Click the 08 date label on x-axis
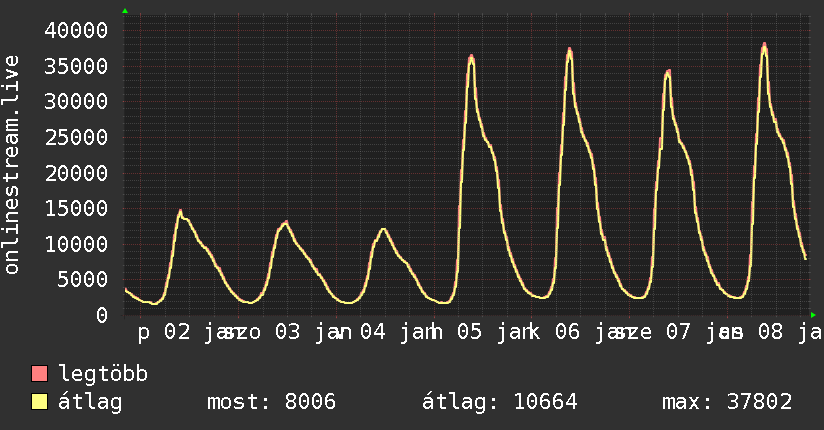Screen dimensions: 824x430 [770, 332]
